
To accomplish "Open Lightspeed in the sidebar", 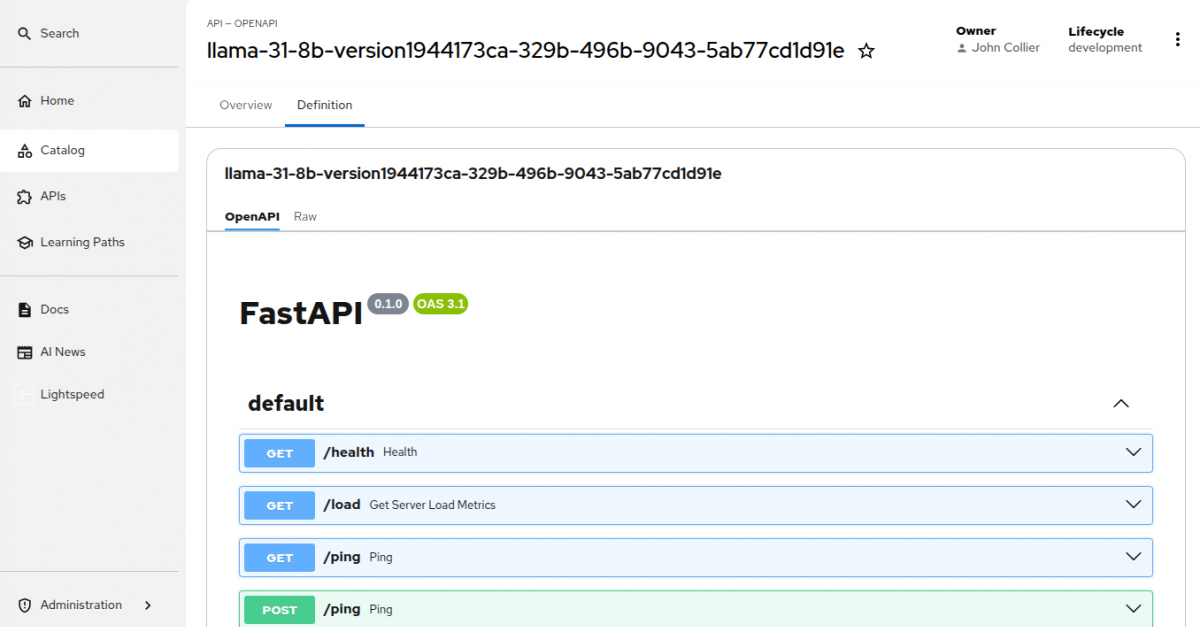I will point(72,395).
